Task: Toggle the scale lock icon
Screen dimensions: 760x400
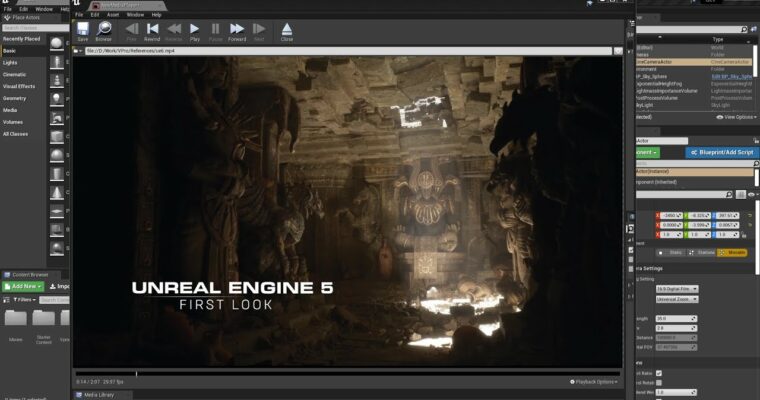Action: coord(744,235)
